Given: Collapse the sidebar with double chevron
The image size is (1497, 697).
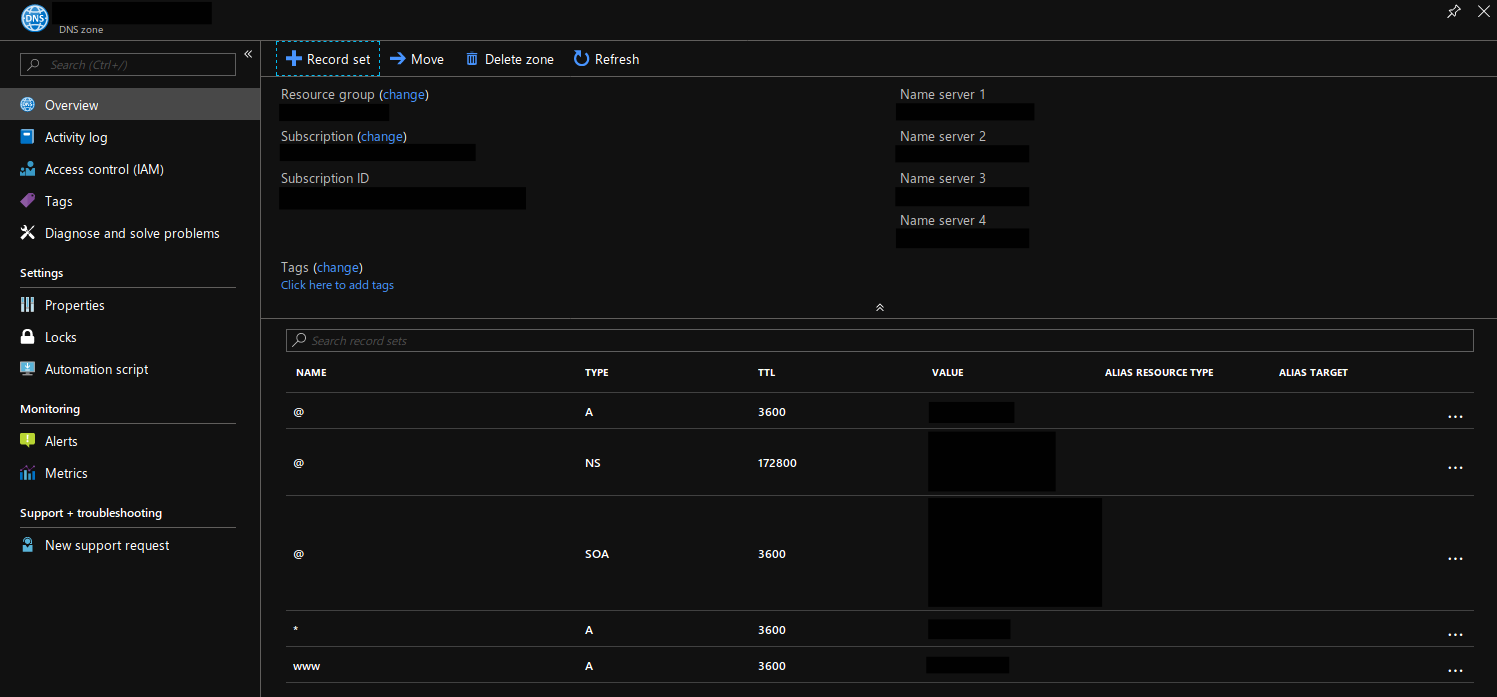Looking at the screenshot, I should [x=248, y=54].
